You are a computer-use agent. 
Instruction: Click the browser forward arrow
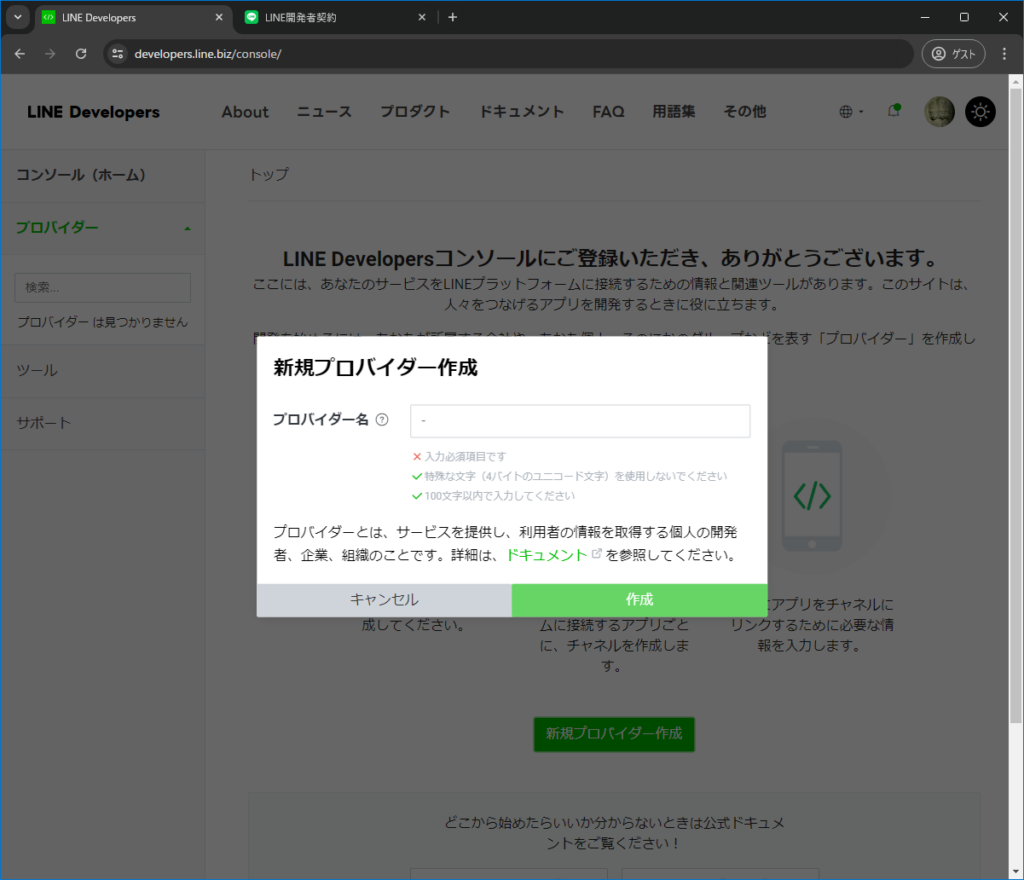click(x=50, y=54)
